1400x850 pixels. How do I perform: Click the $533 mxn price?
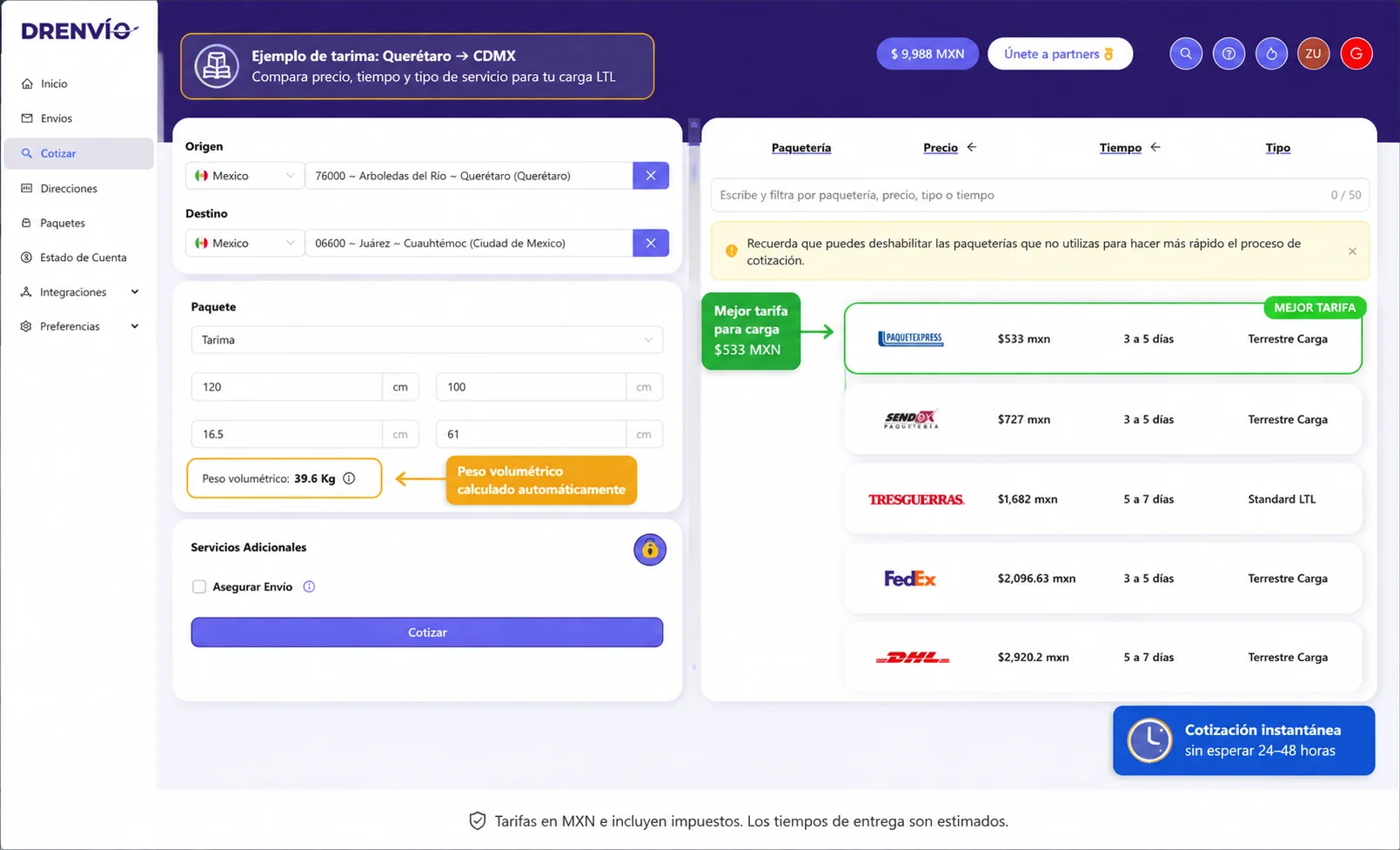tap(1024, 339)
